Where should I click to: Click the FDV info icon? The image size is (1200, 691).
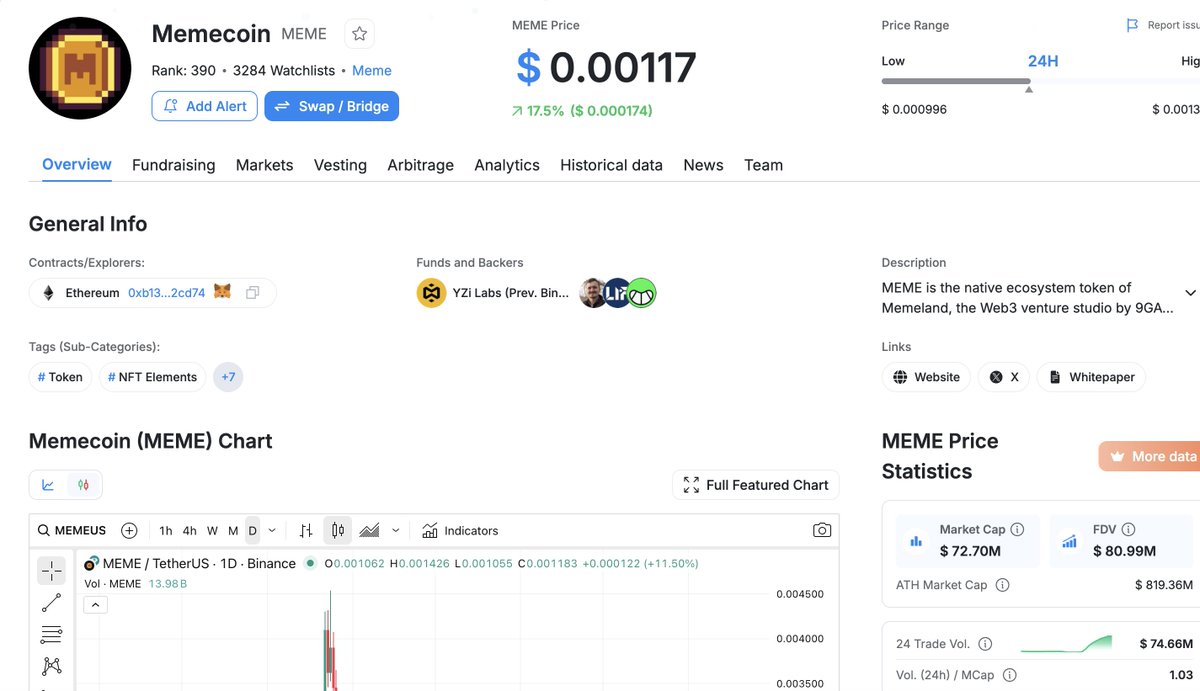(x=1128, y=530)
